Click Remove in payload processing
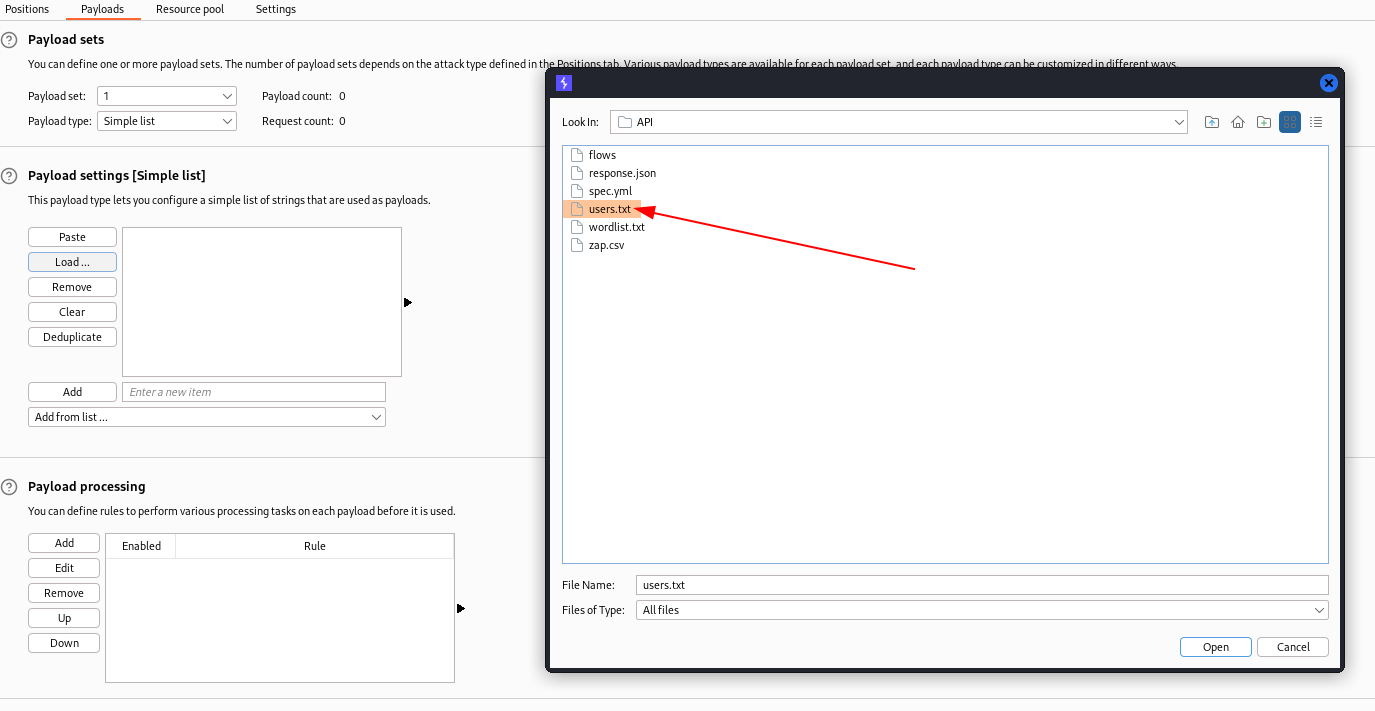1375x711 pixels. click(64, 593)
